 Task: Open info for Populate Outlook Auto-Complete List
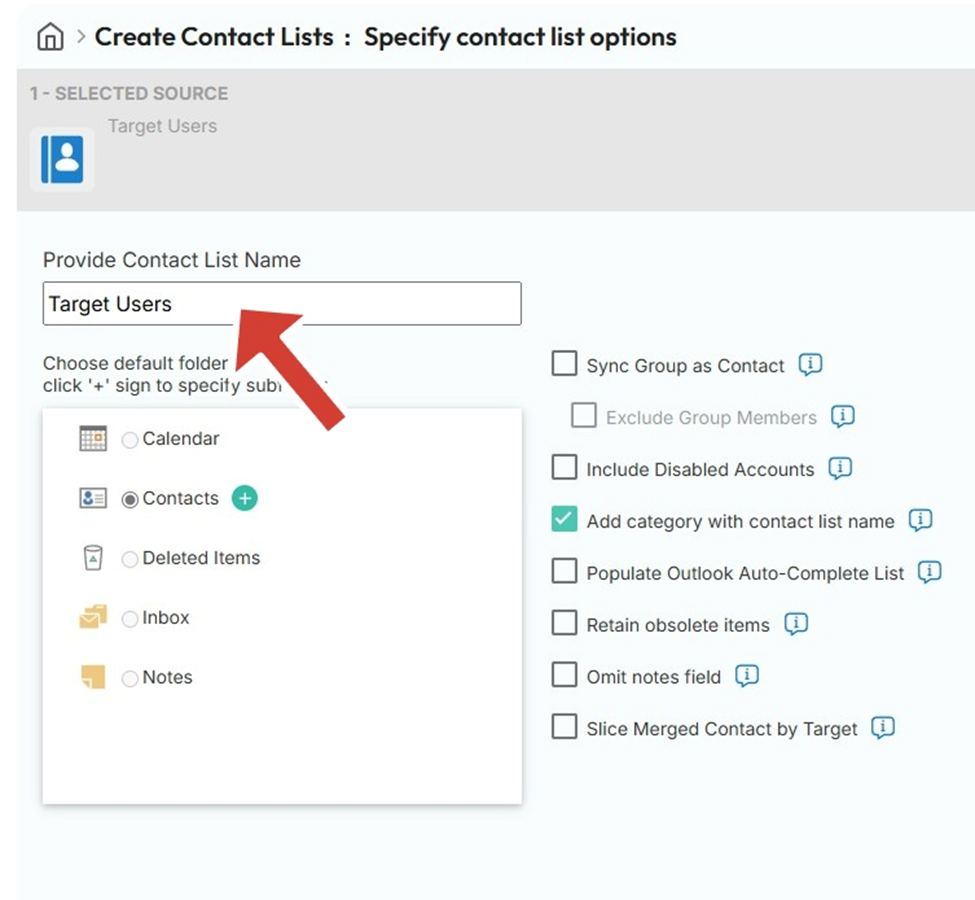pos(930,572)
